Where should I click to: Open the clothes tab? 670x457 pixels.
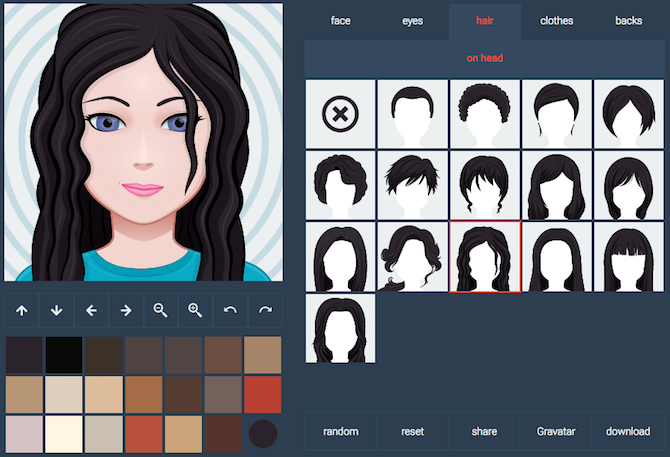[556, 21]
